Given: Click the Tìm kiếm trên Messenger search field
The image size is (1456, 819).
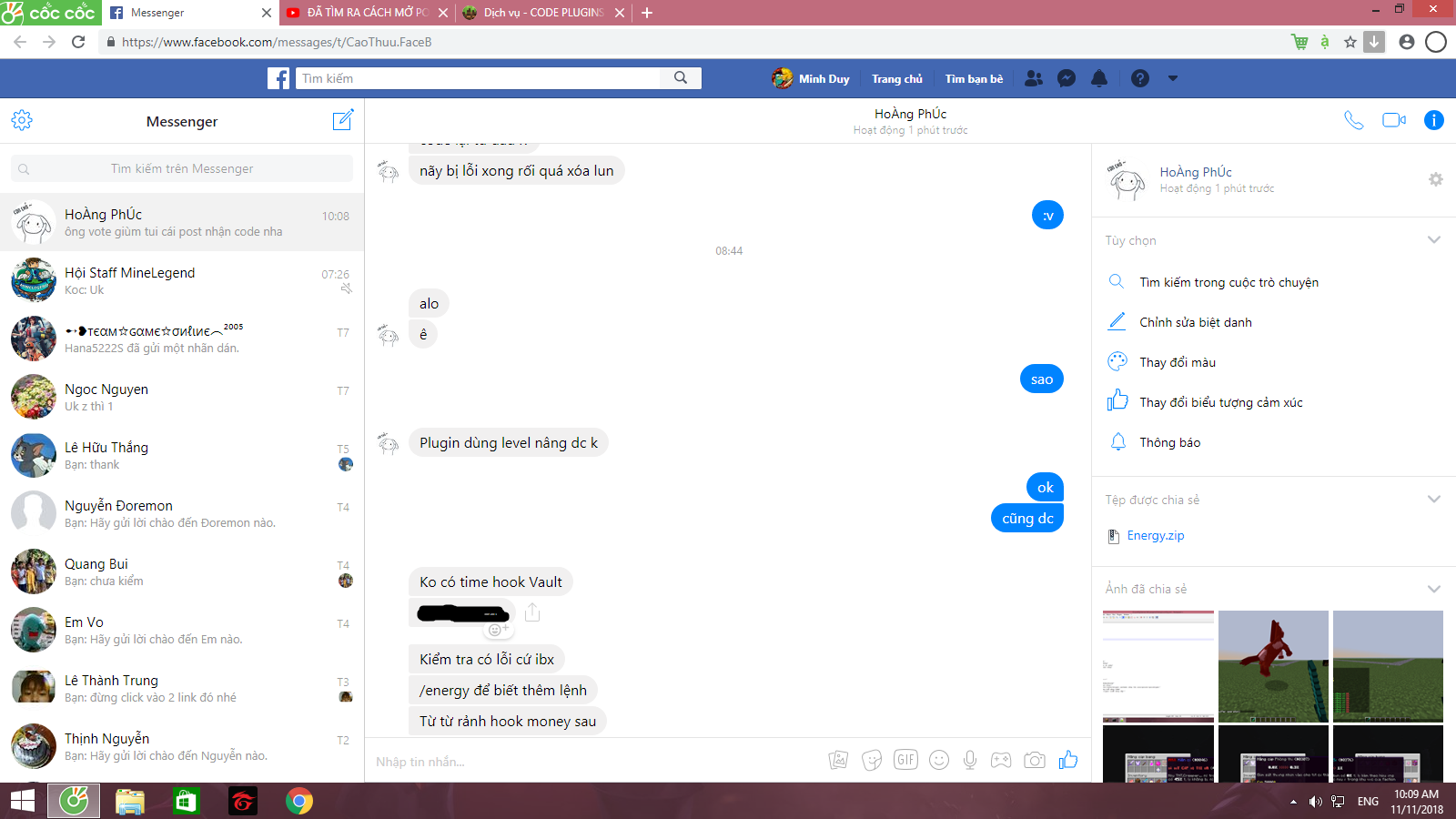Looking at the screenshot, I should (182, 168).
